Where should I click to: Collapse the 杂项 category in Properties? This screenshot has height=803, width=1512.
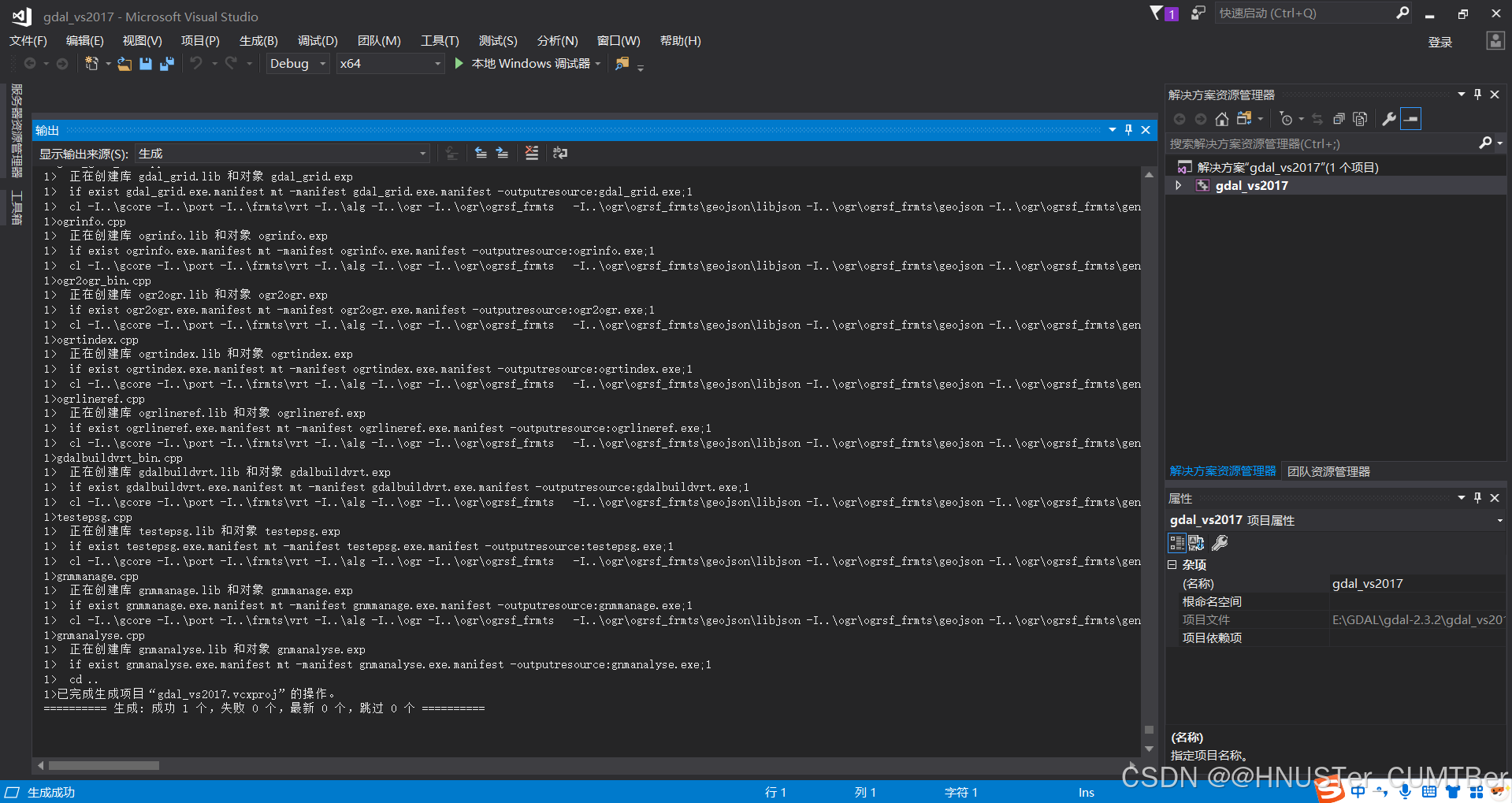(1172, 565)
